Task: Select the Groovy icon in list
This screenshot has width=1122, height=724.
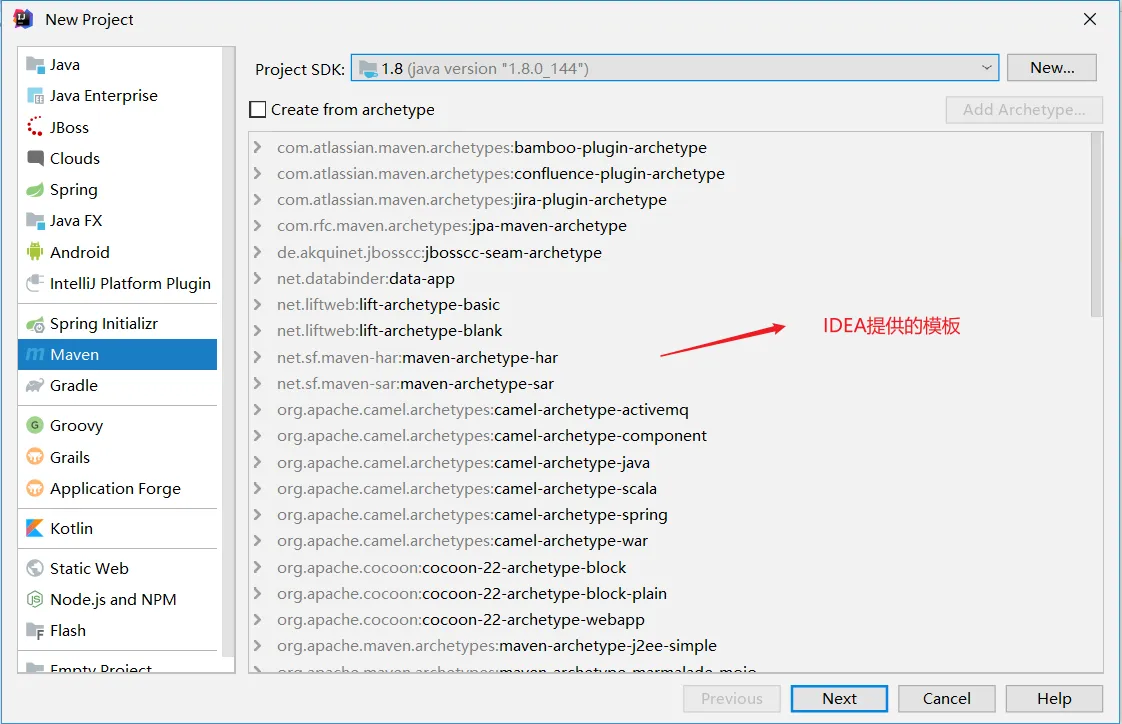Action: pos(35,425)
